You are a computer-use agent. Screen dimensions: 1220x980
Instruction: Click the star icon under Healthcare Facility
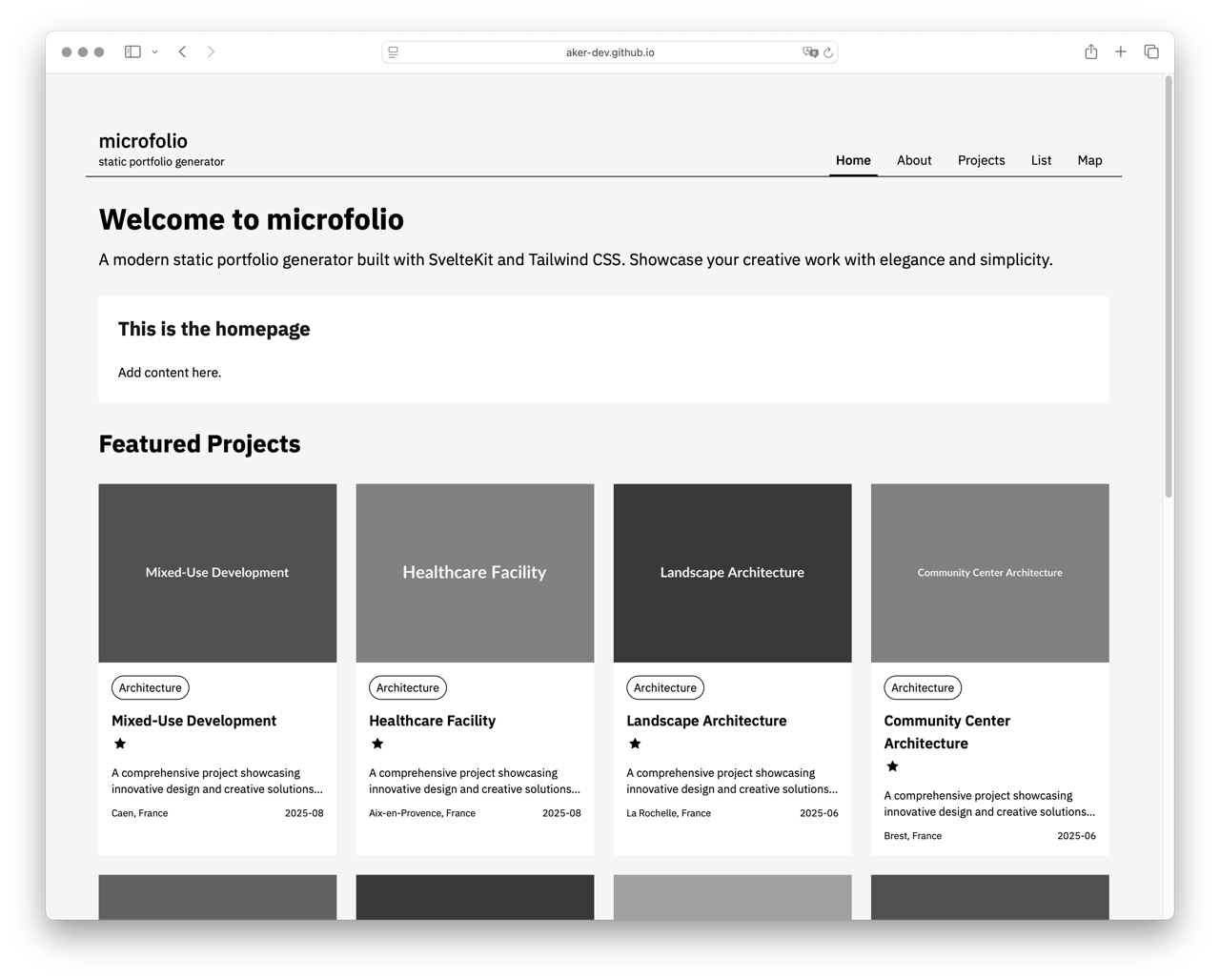click(377, 744)
